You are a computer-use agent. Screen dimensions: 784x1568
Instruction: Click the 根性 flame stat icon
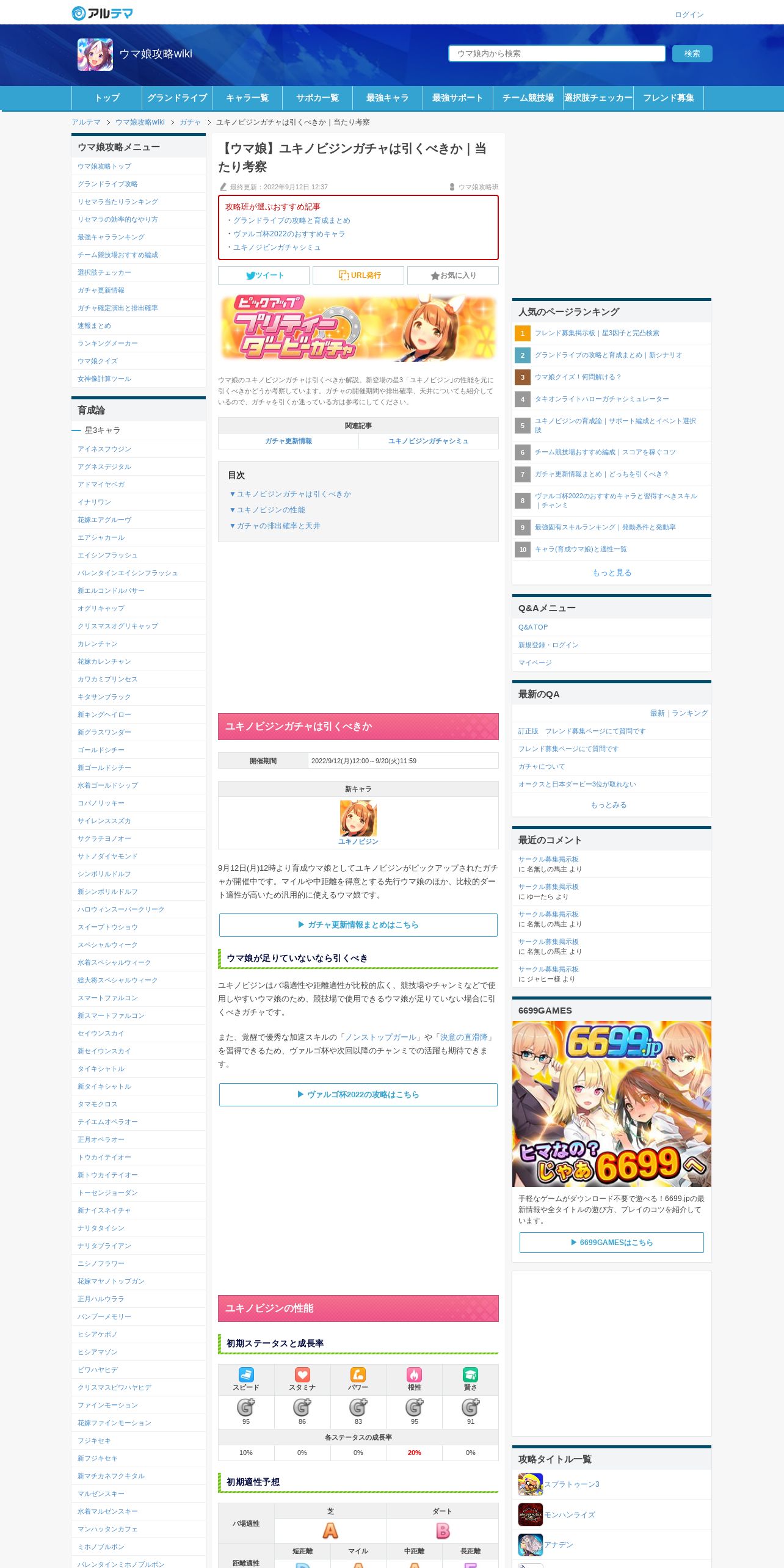tap(415, 1374)
